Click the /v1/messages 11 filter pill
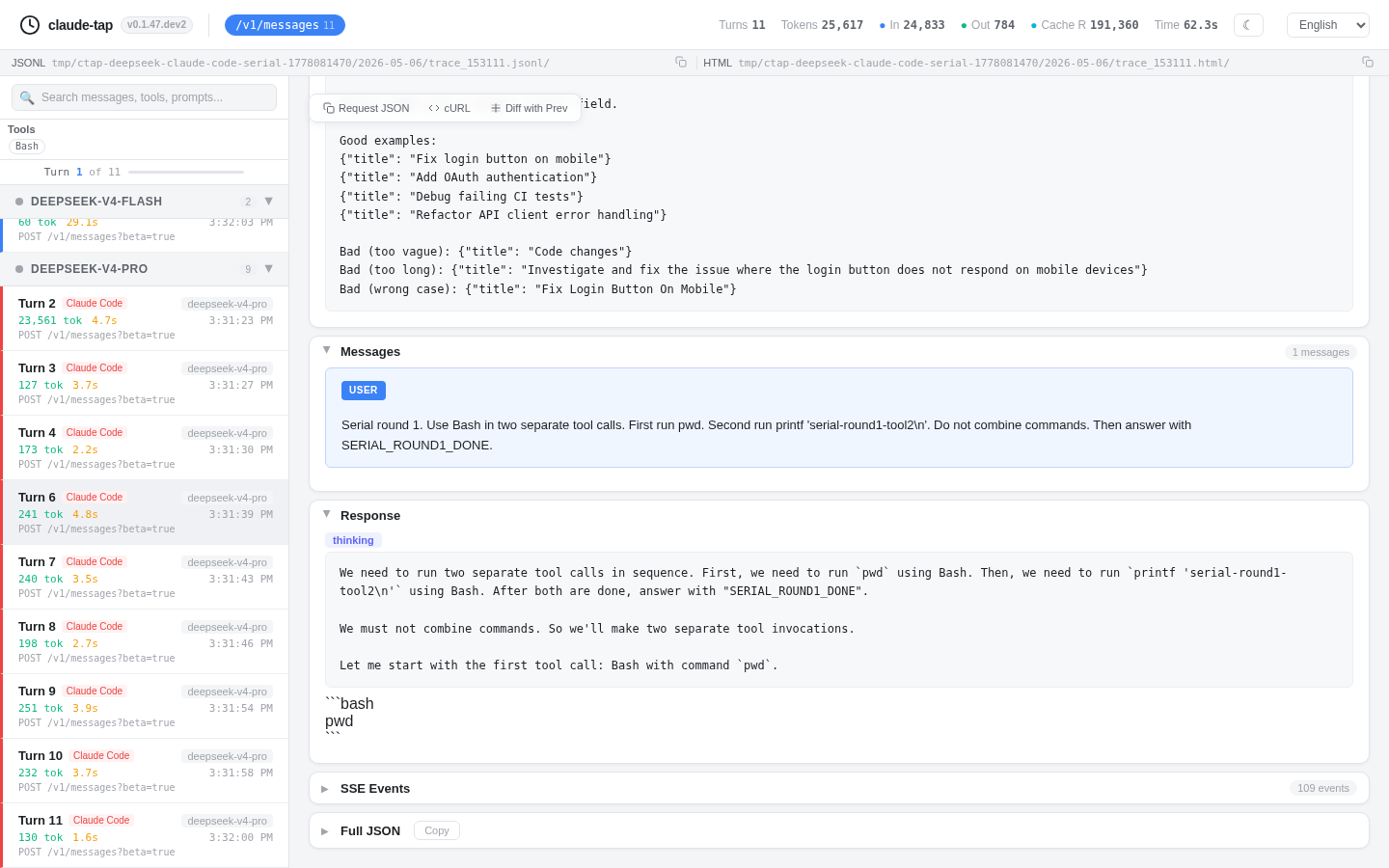 (285, 25)
